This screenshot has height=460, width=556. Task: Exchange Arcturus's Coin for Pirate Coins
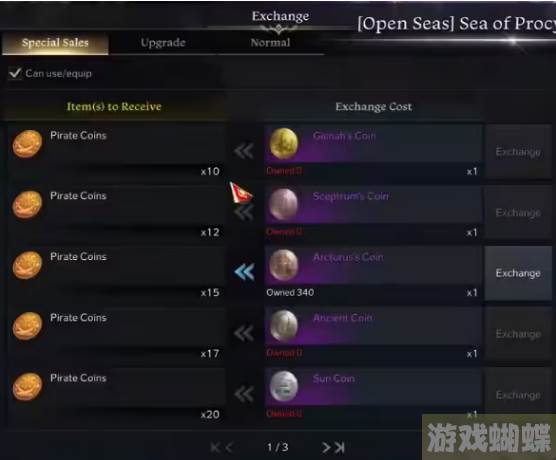point(518,273)
